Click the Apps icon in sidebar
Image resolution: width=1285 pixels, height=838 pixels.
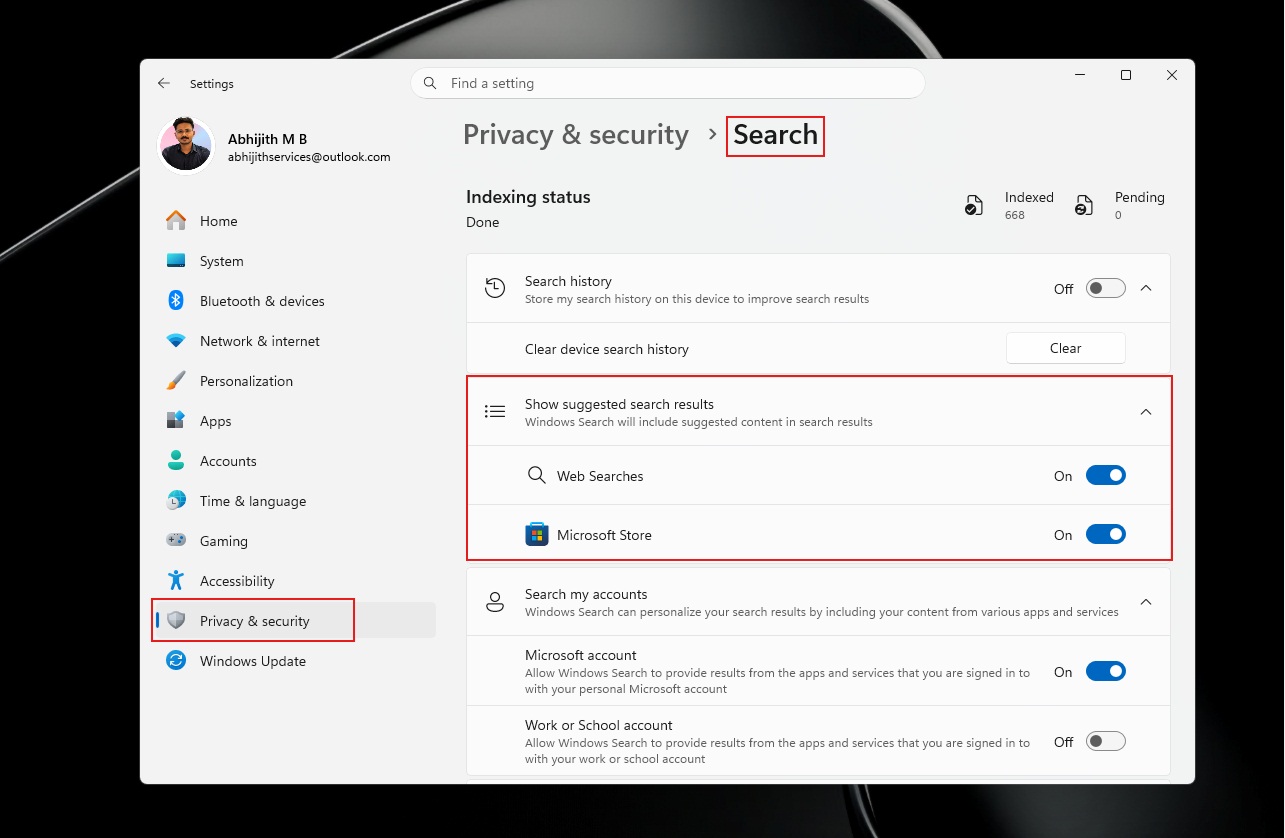[176, 421]
